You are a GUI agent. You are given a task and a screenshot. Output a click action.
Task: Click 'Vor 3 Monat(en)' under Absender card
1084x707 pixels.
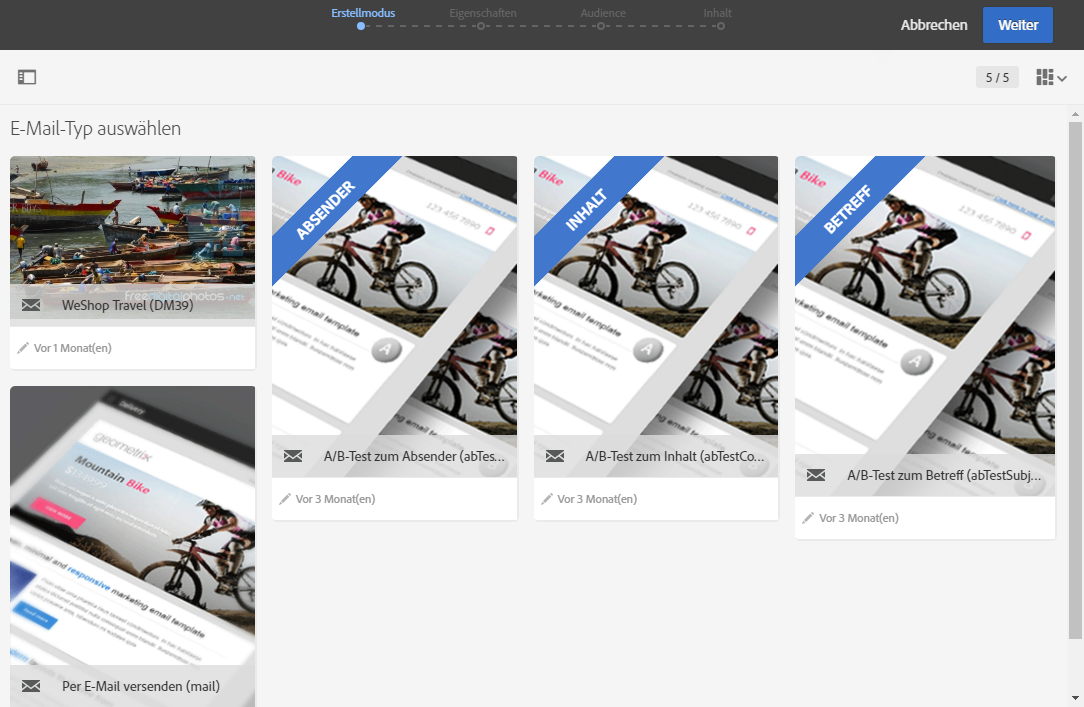click(x=335, y=499)
